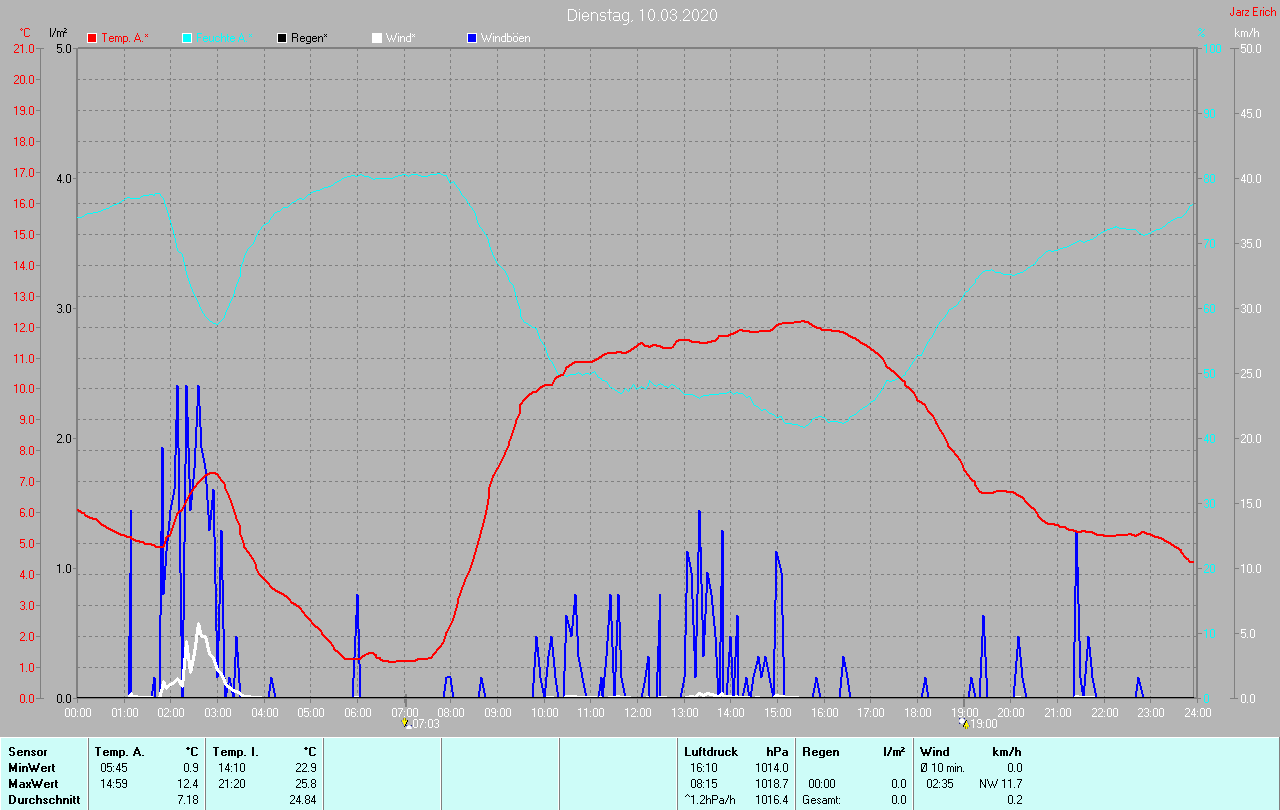Screen dimensions: 1280x810
Task: Click the sunset icon at 19:00
Action: click(965, 723)
